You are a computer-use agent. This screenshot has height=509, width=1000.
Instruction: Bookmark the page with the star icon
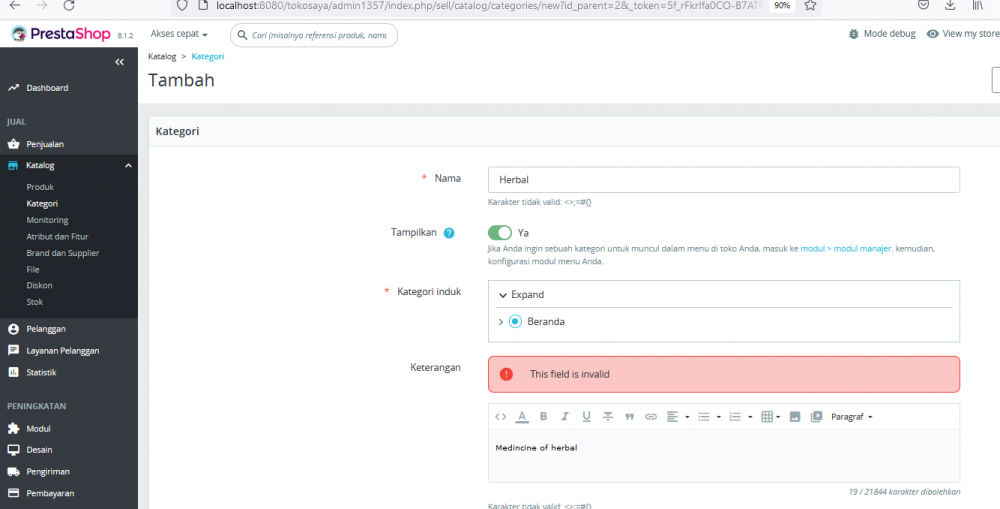(810, 6)
